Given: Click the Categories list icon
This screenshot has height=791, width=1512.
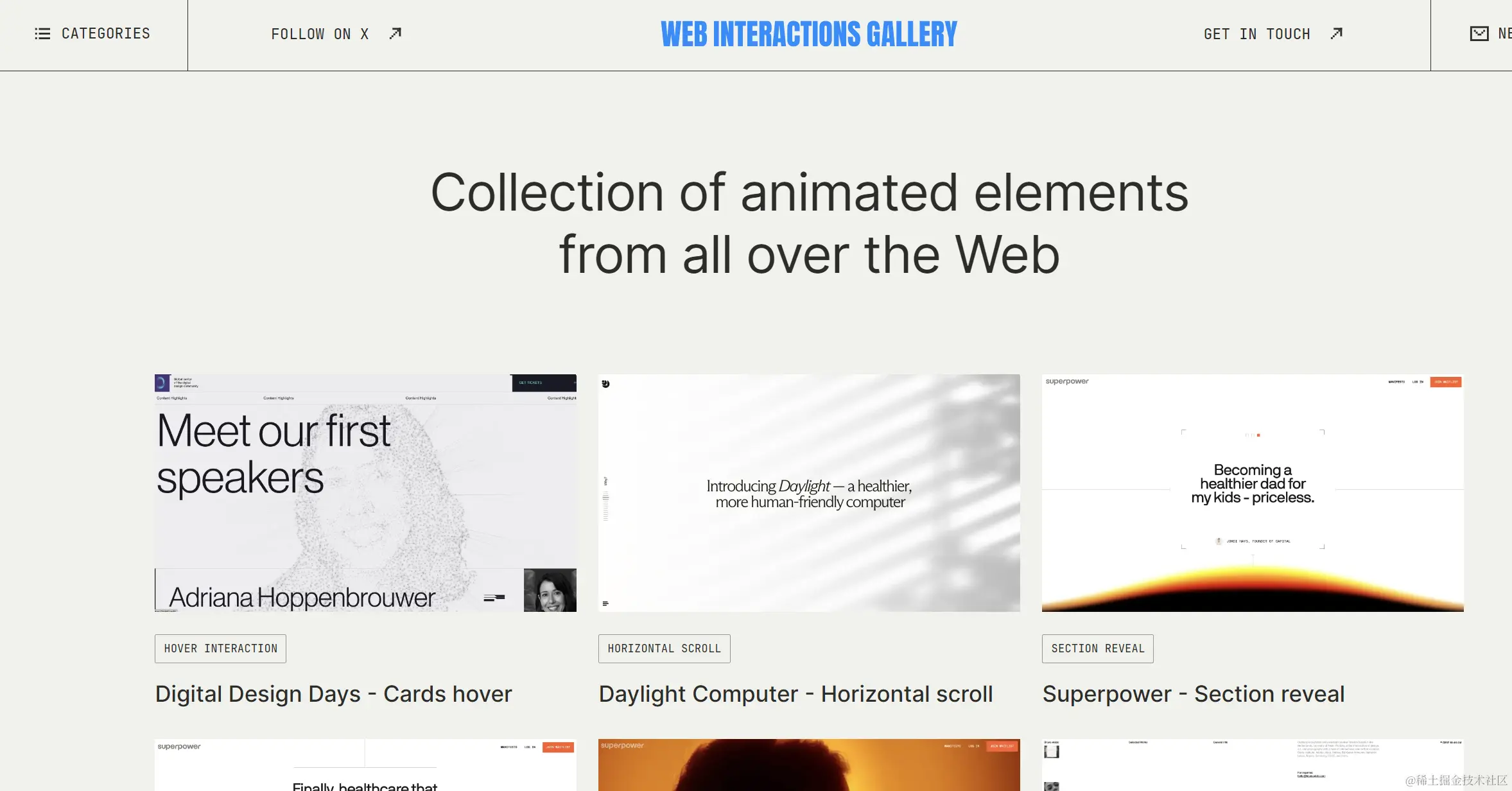Looking at the screenshot, I should click(x=42, y=33).
